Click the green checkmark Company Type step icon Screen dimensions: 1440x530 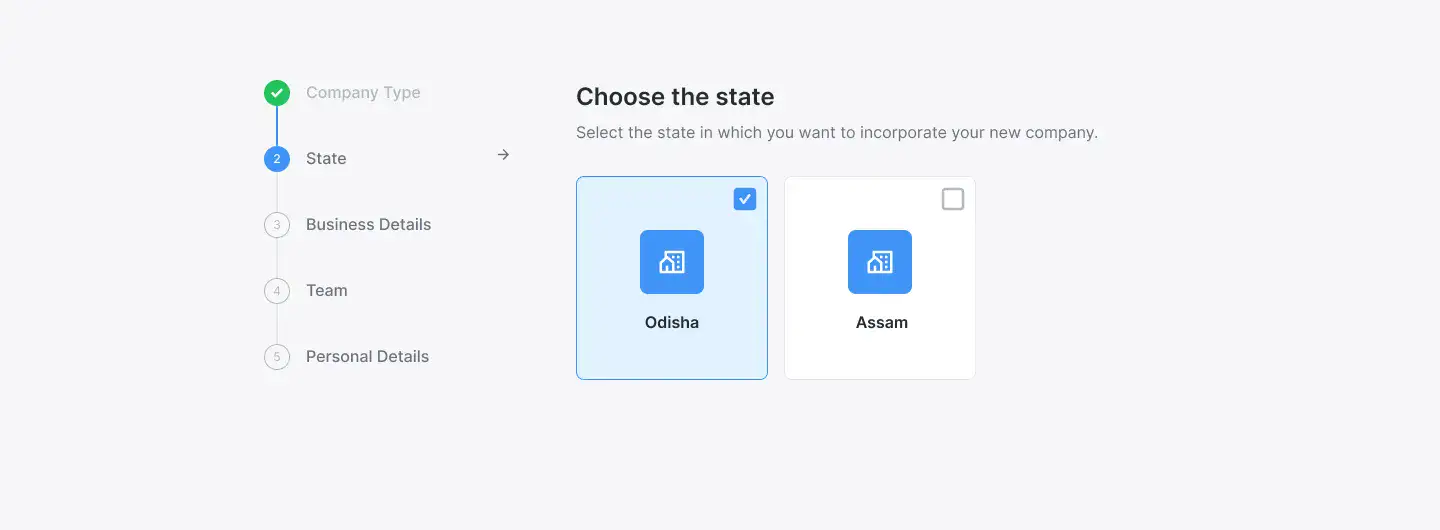[x=277, y=93]
